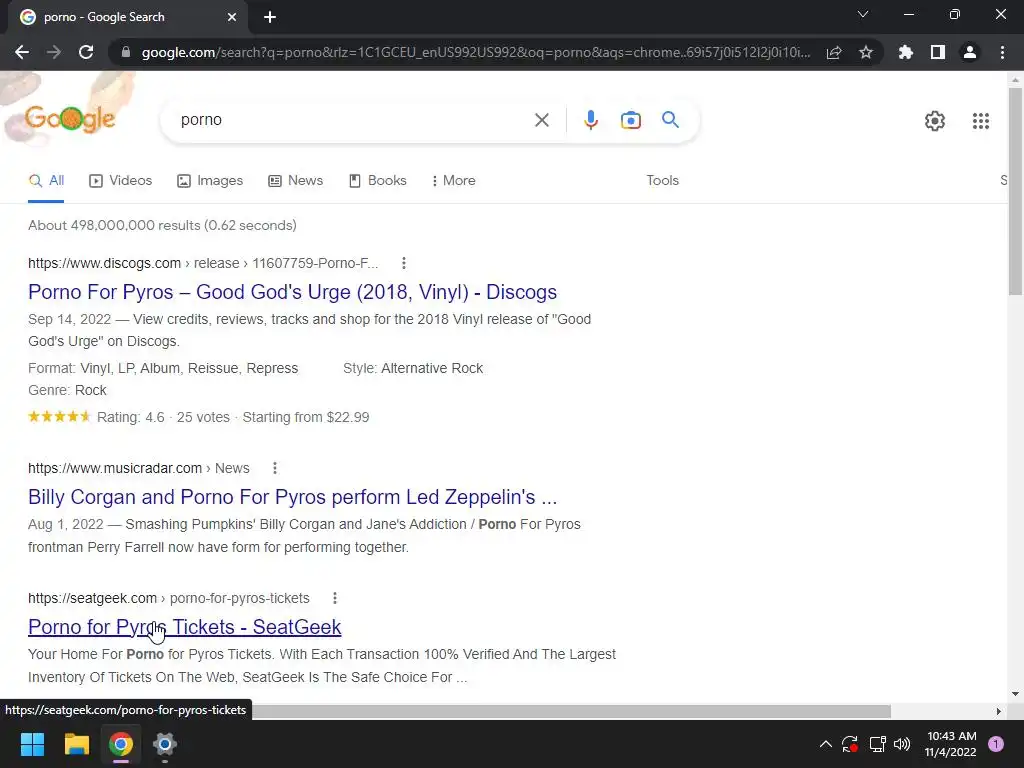
Task: Open the Discogs Good God's Urge link
Action: point(292,292)
